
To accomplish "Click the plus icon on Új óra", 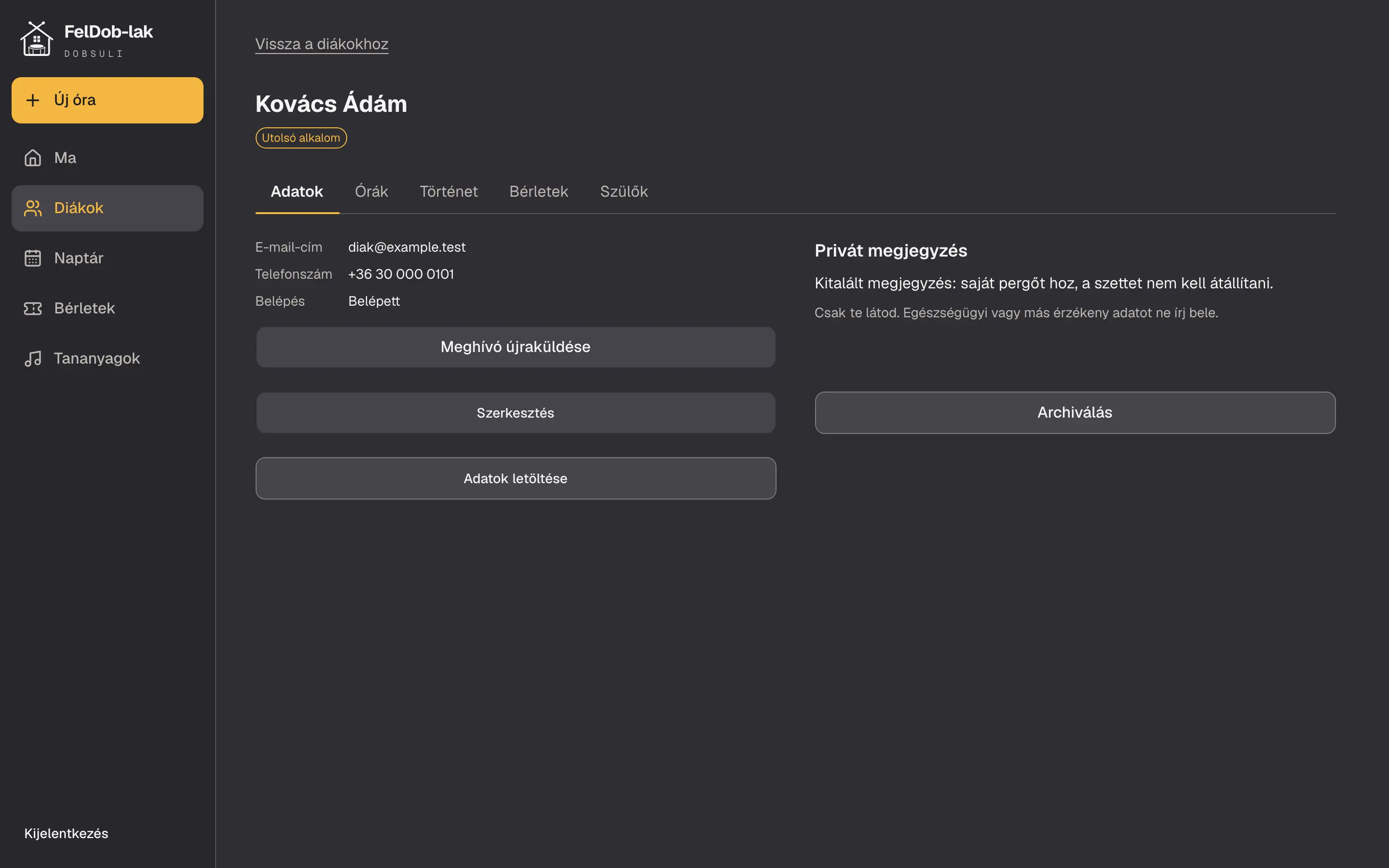I will point(33,100).
